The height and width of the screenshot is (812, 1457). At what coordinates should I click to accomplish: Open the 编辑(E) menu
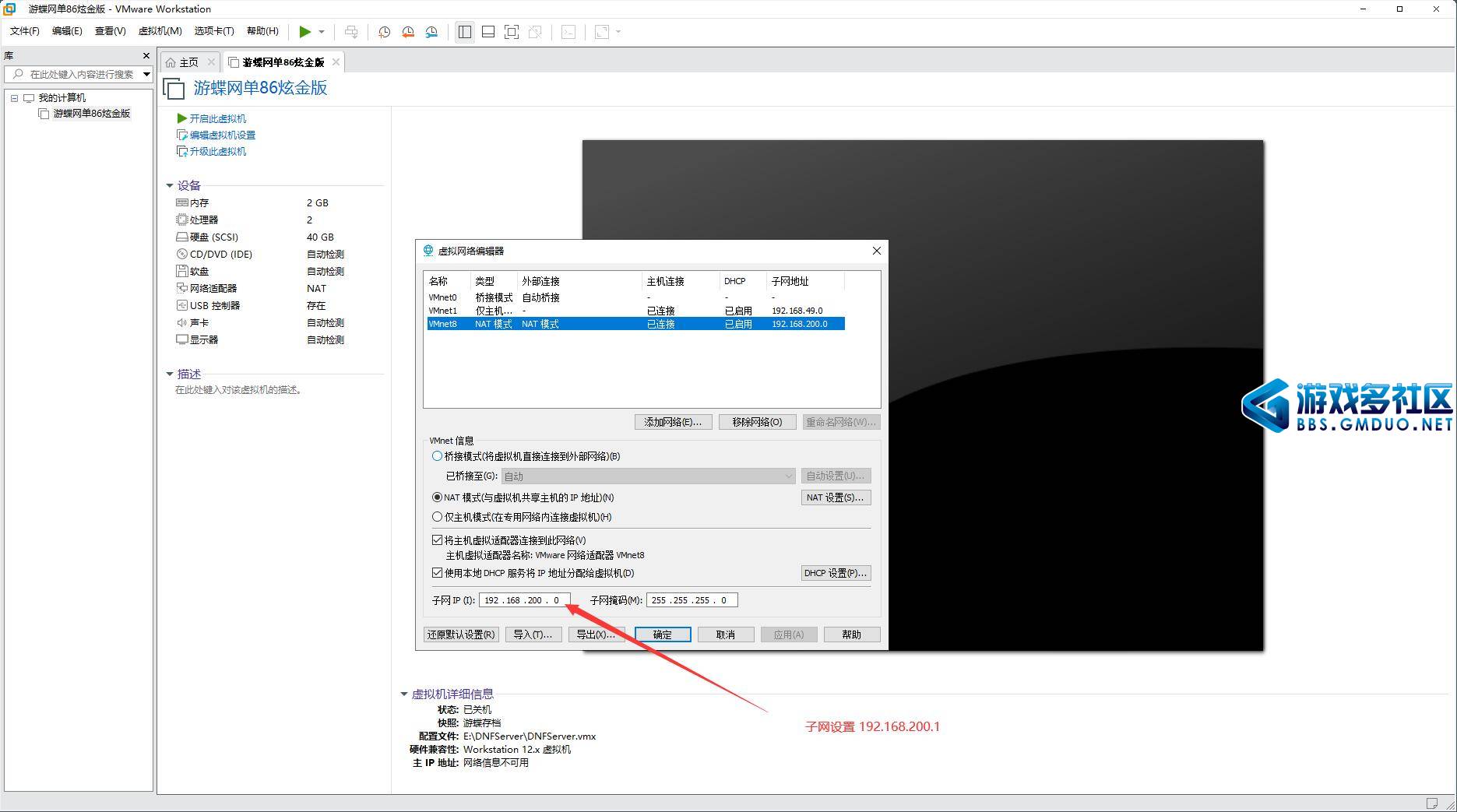tap(67, 31)
